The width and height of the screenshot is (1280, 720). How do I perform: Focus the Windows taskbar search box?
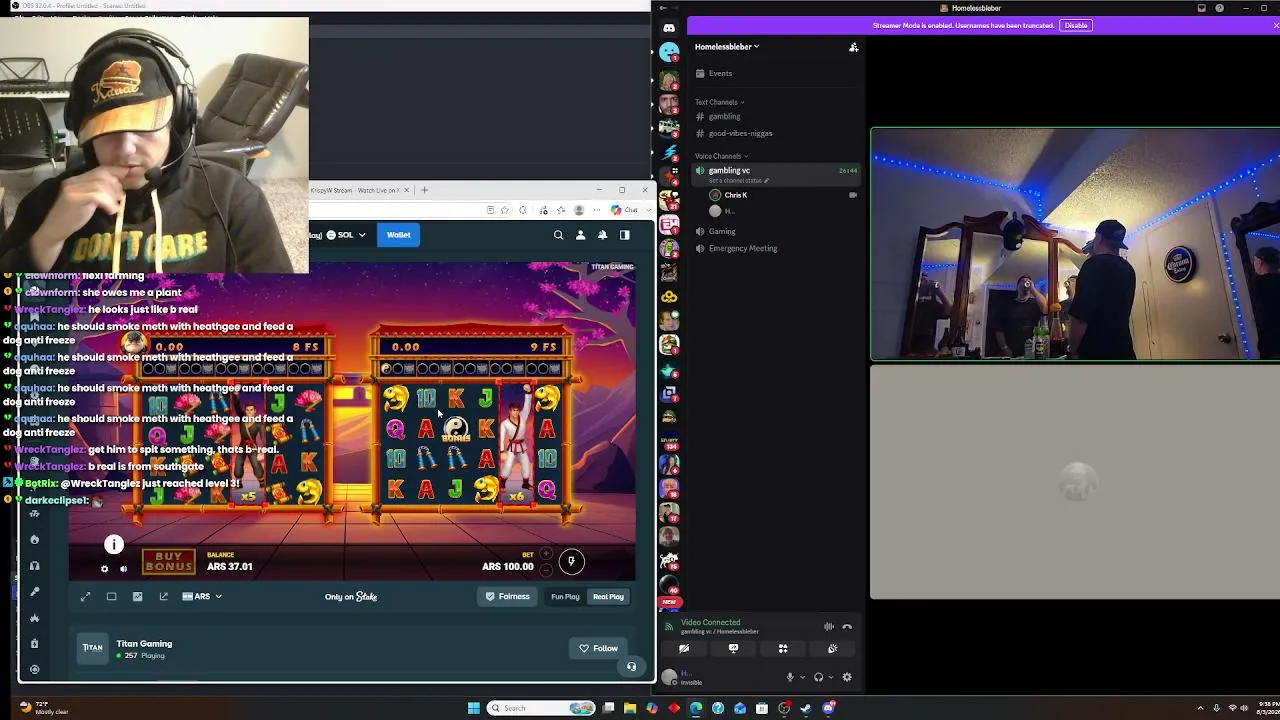point(540,708)
